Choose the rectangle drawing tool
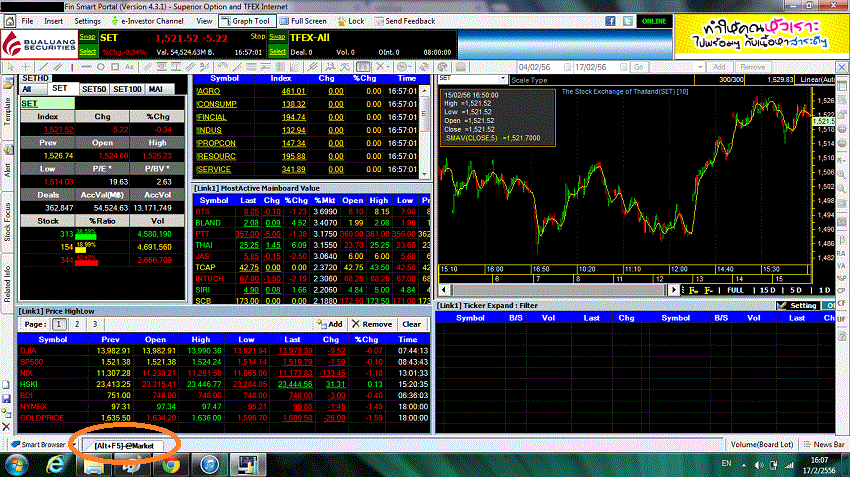The image size is (850, 477). click(x=115, y=67)
